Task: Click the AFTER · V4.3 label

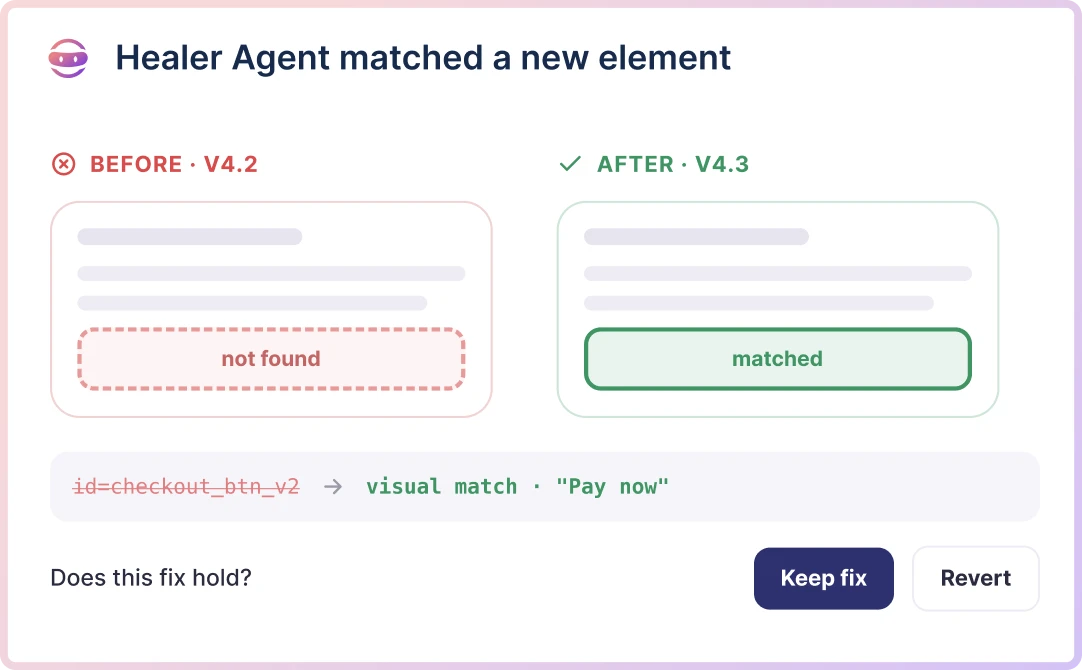Action: pos(673,164)
